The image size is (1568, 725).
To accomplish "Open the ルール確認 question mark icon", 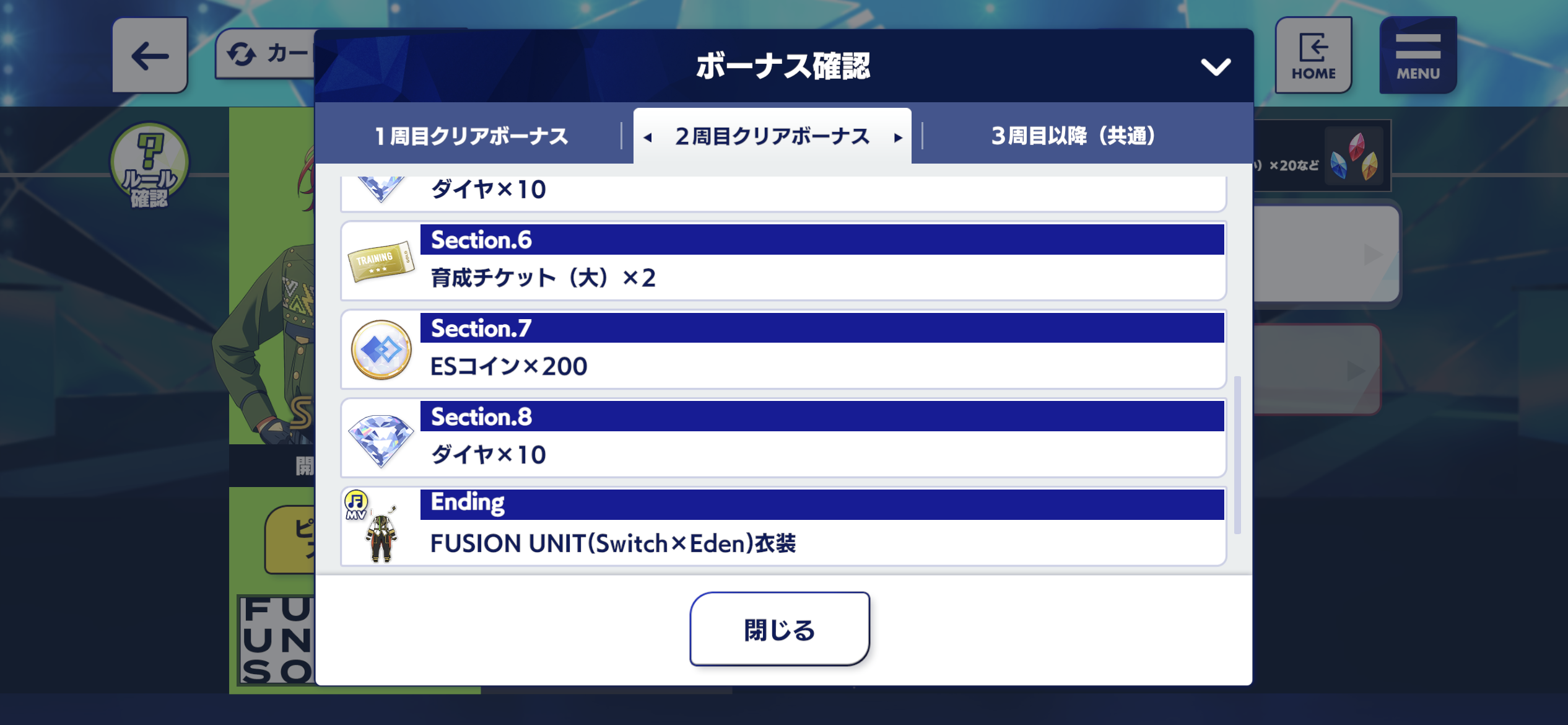I will tap(149, 165).
